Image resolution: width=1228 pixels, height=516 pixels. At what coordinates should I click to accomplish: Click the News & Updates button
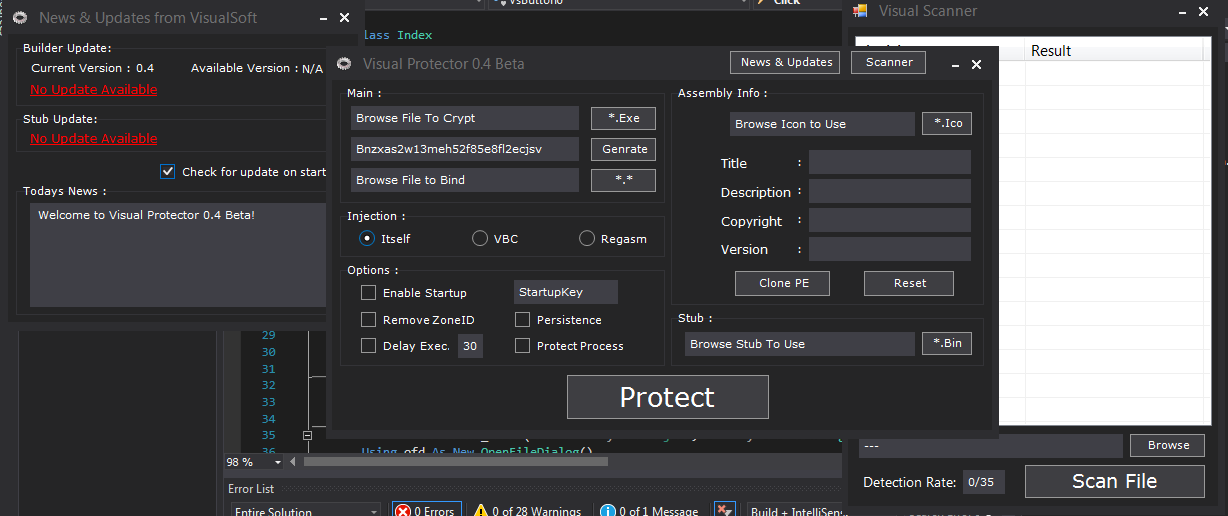(x=786, y=62)
